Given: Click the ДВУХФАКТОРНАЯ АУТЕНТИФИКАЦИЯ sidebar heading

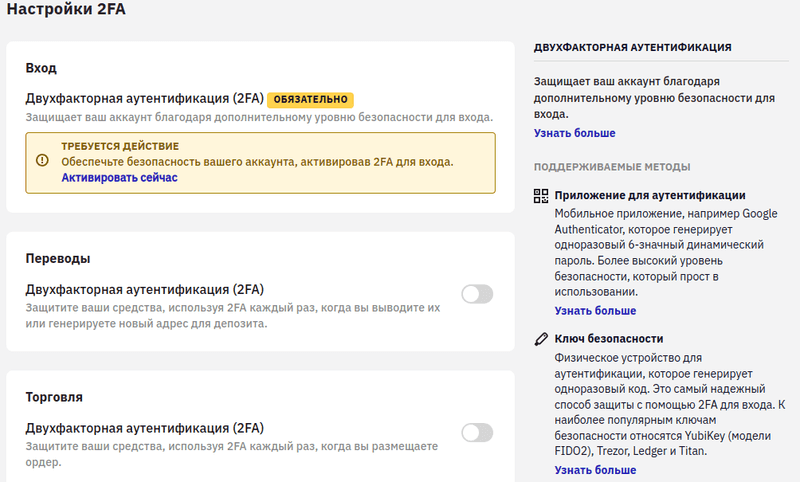Looking at the screenshot, I should tap(633, 47).
